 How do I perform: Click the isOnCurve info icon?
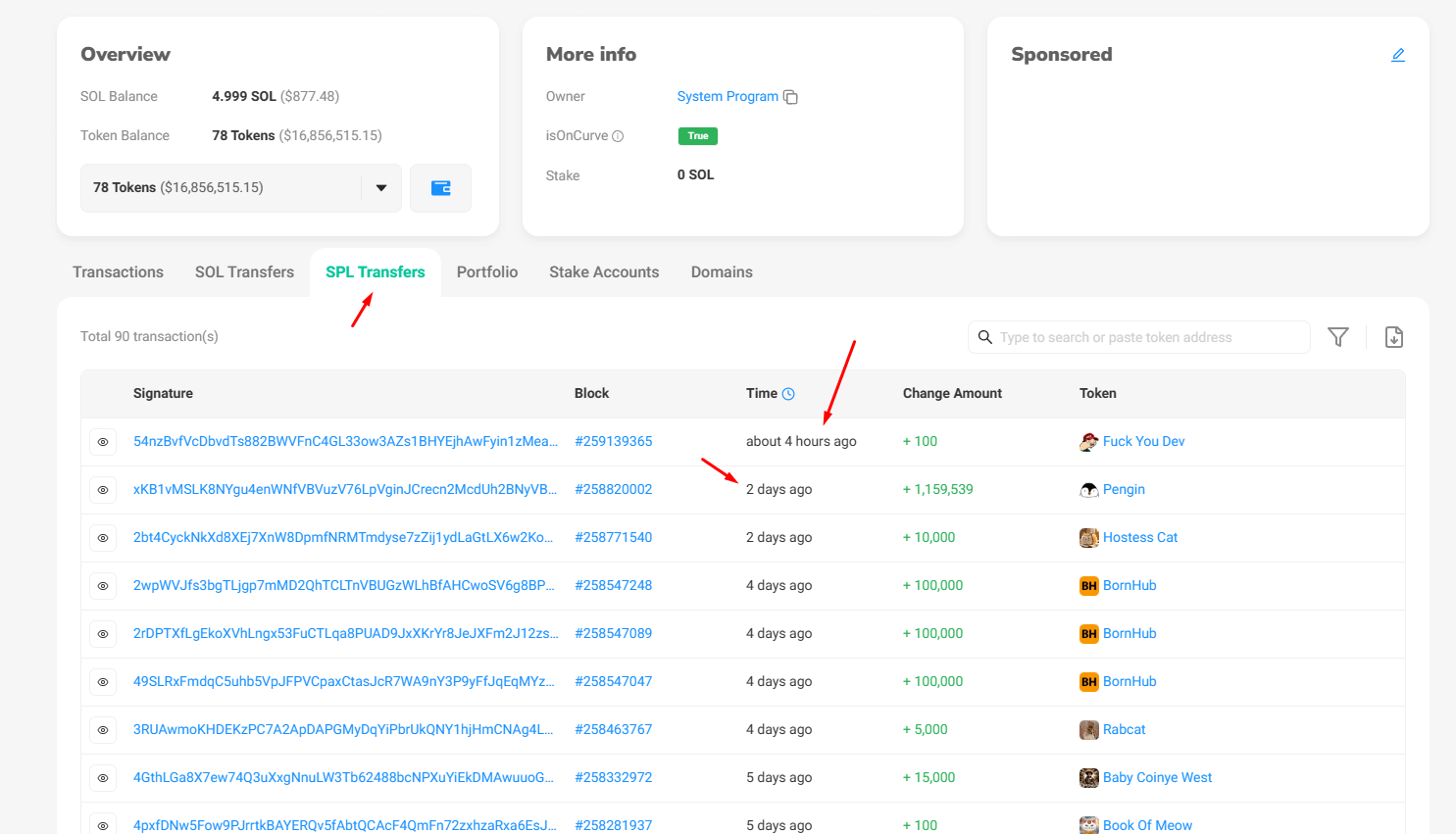[618, 136]
